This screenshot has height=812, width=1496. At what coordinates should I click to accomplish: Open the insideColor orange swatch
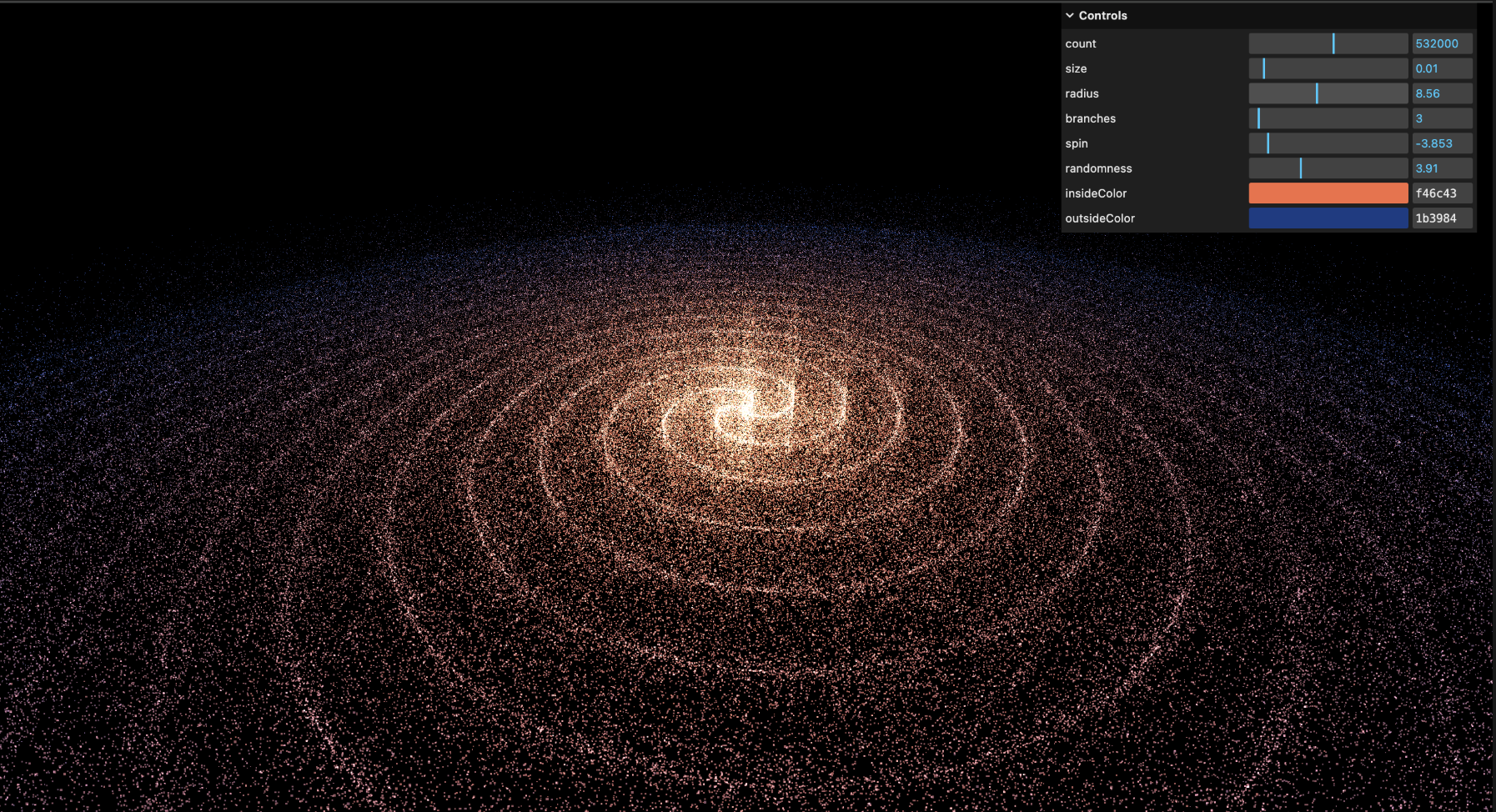1328,193
